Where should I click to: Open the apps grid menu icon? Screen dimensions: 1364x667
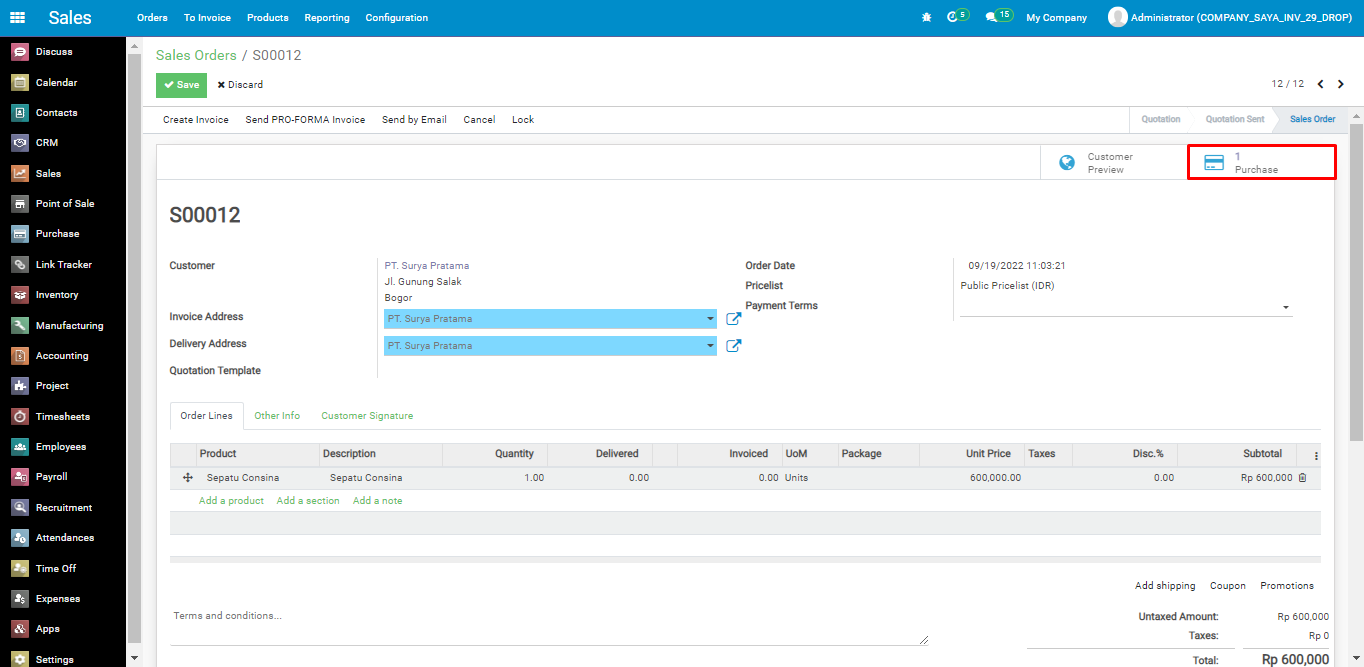[18, 18]
